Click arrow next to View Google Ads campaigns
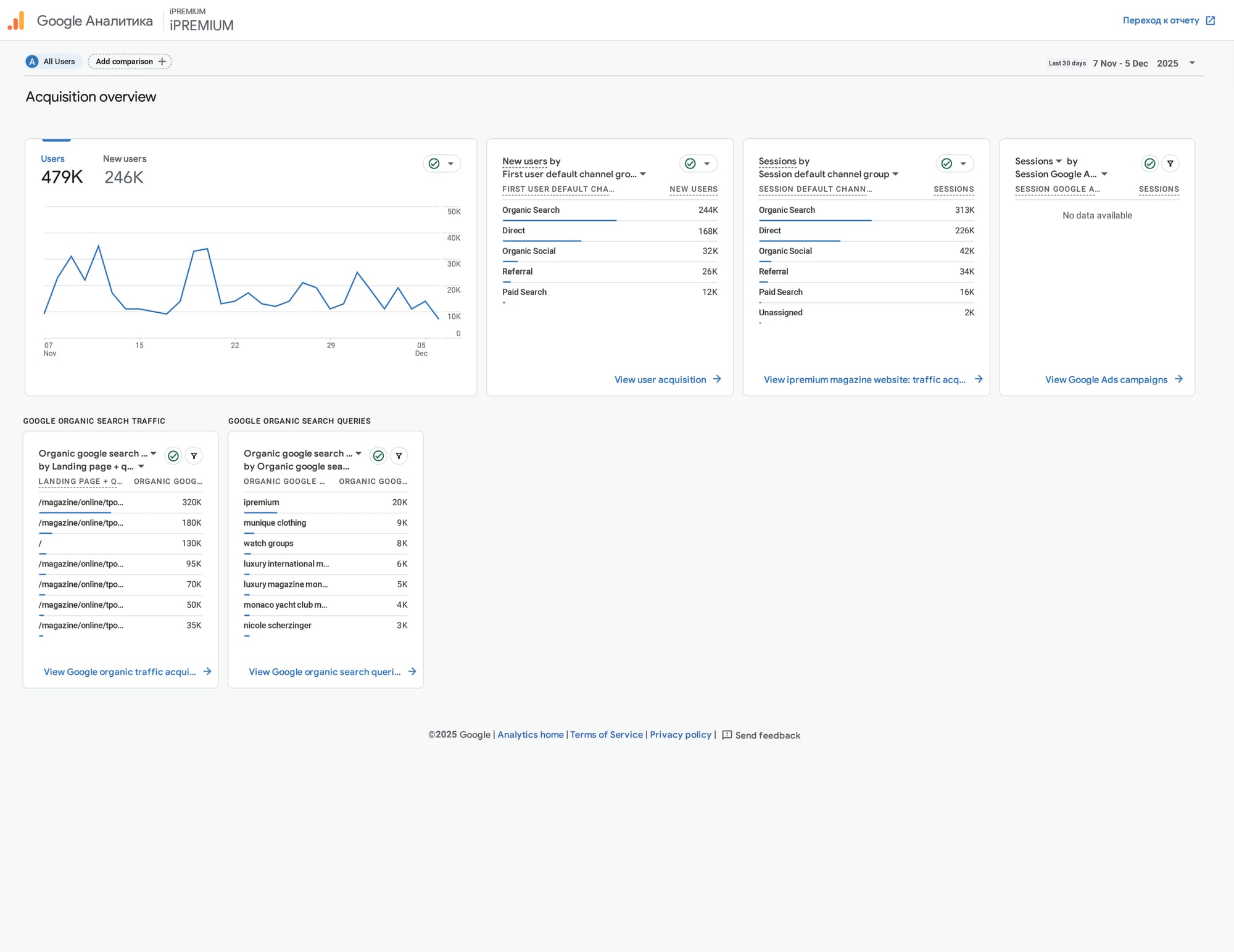 [x=1178, y=379]
